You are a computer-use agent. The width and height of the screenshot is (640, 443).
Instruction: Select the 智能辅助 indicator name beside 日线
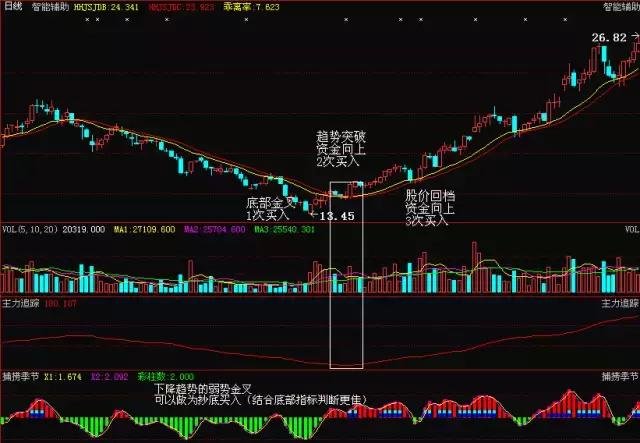tap(51, 7)
